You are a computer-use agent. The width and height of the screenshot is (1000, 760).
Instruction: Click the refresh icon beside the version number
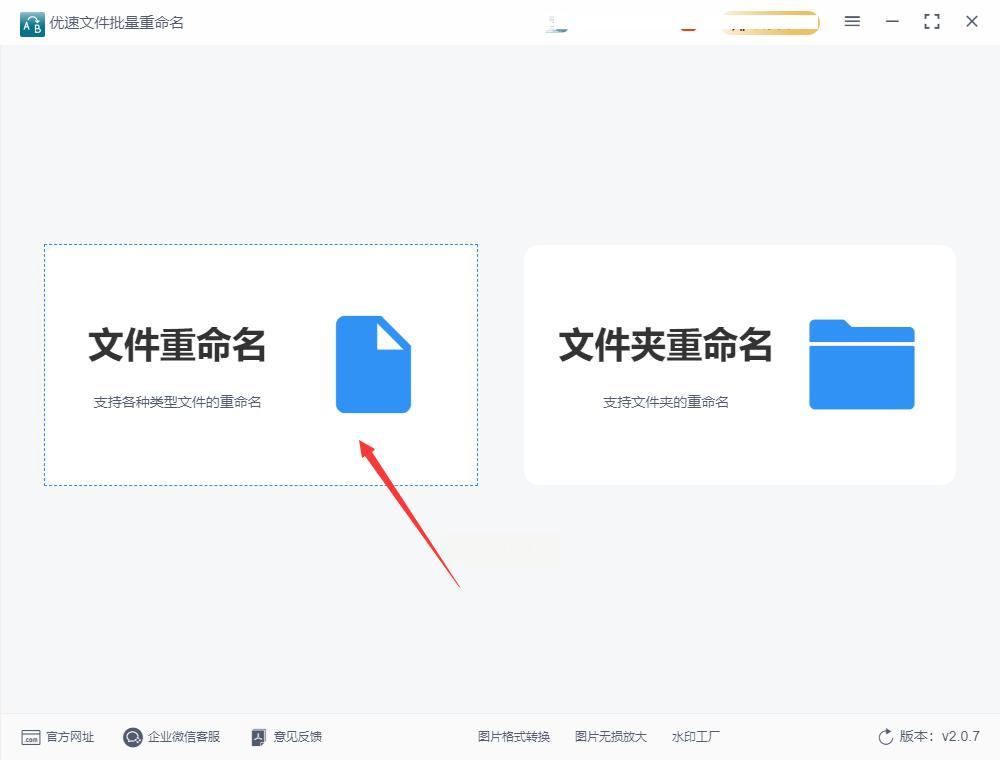[885, 737]
